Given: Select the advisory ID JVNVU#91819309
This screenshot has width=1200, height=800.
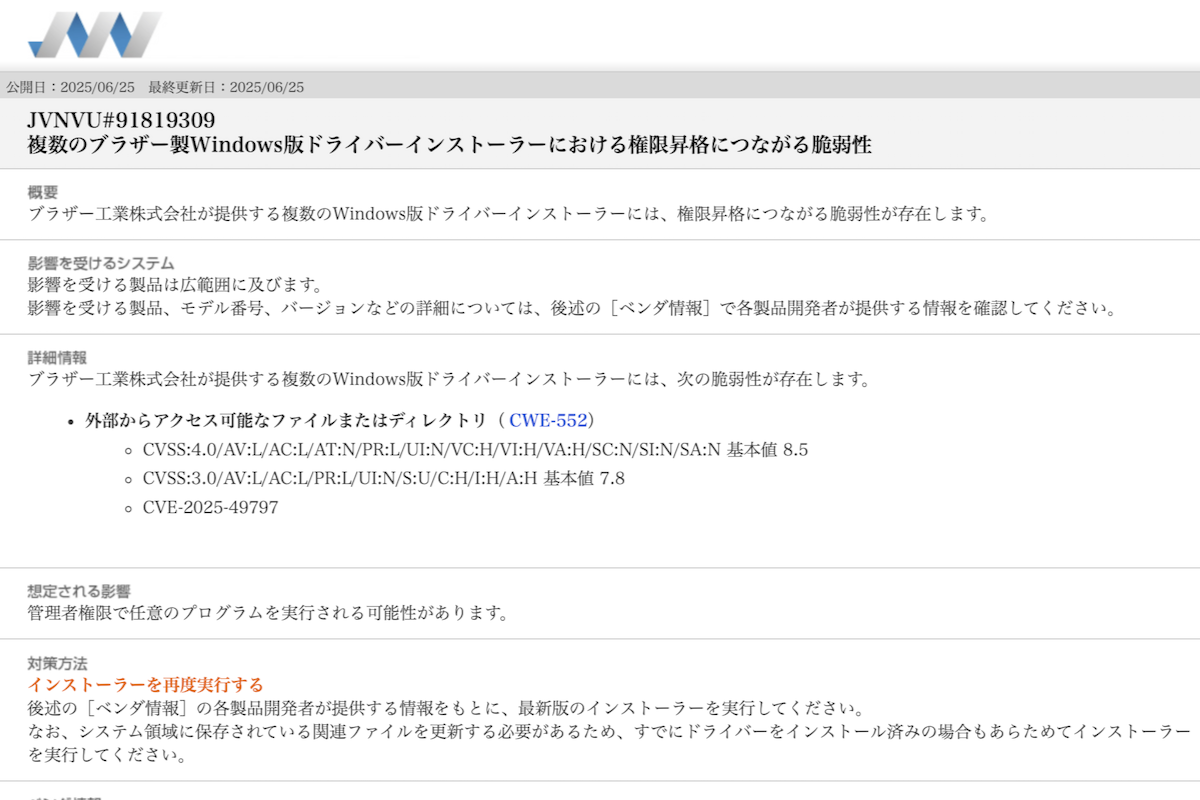Looking at the screenshot, I should [x=121, y=120].
